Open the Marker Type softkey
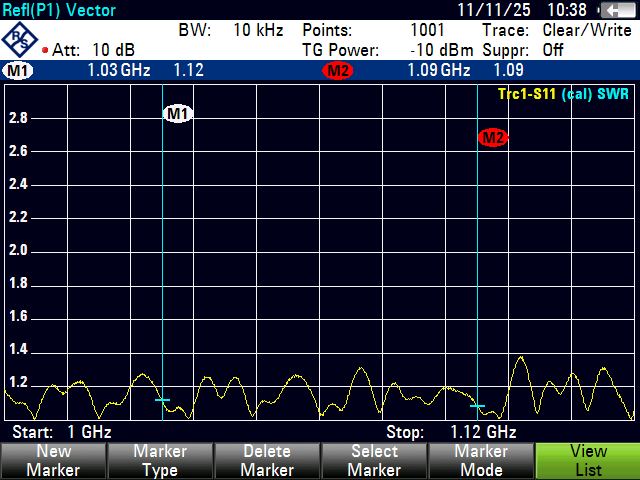This screenshot has width=640, height=480. 160,461
